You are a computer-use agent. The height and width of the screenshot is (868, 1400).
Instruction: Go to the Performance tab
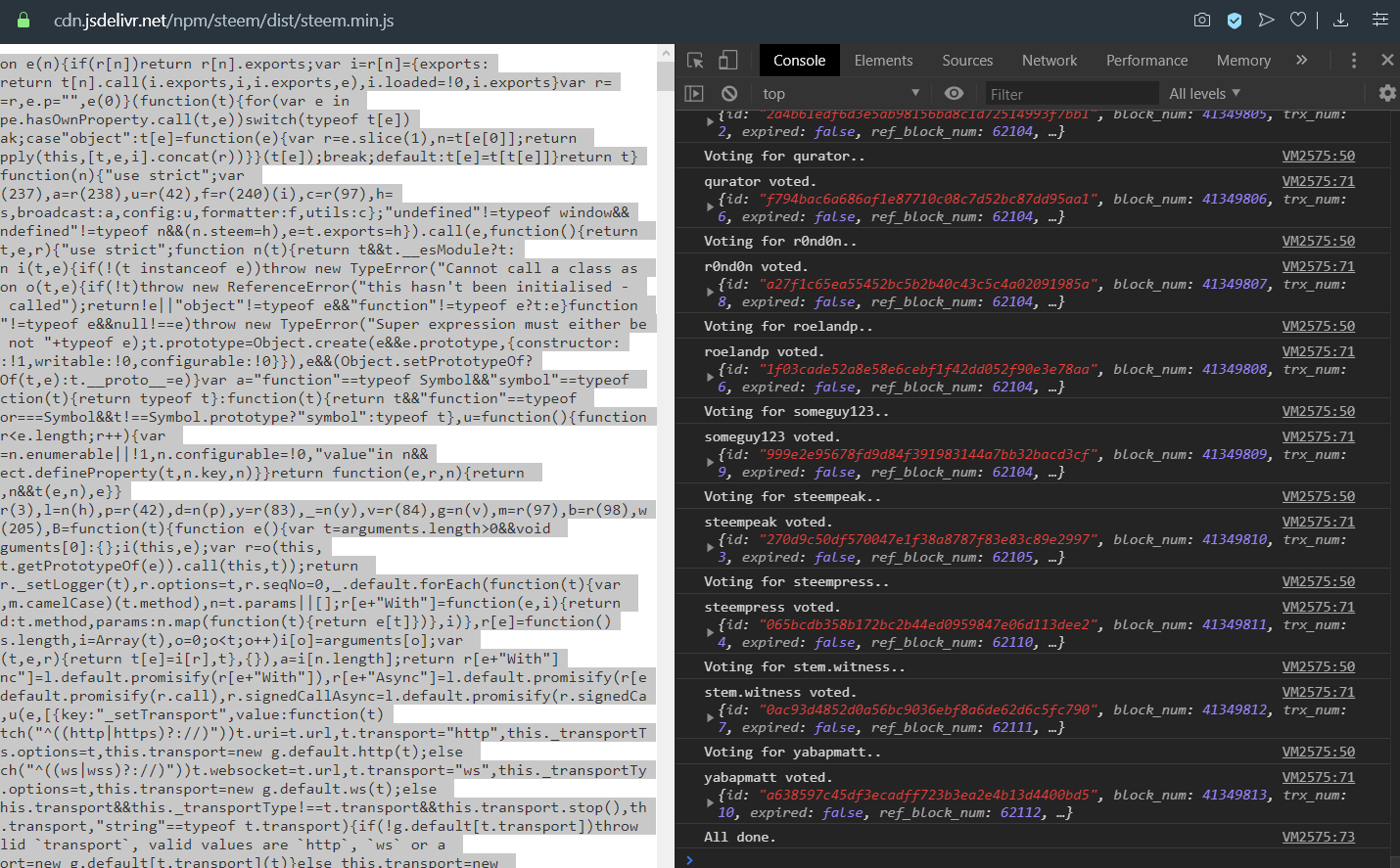tap(1146, 61)
